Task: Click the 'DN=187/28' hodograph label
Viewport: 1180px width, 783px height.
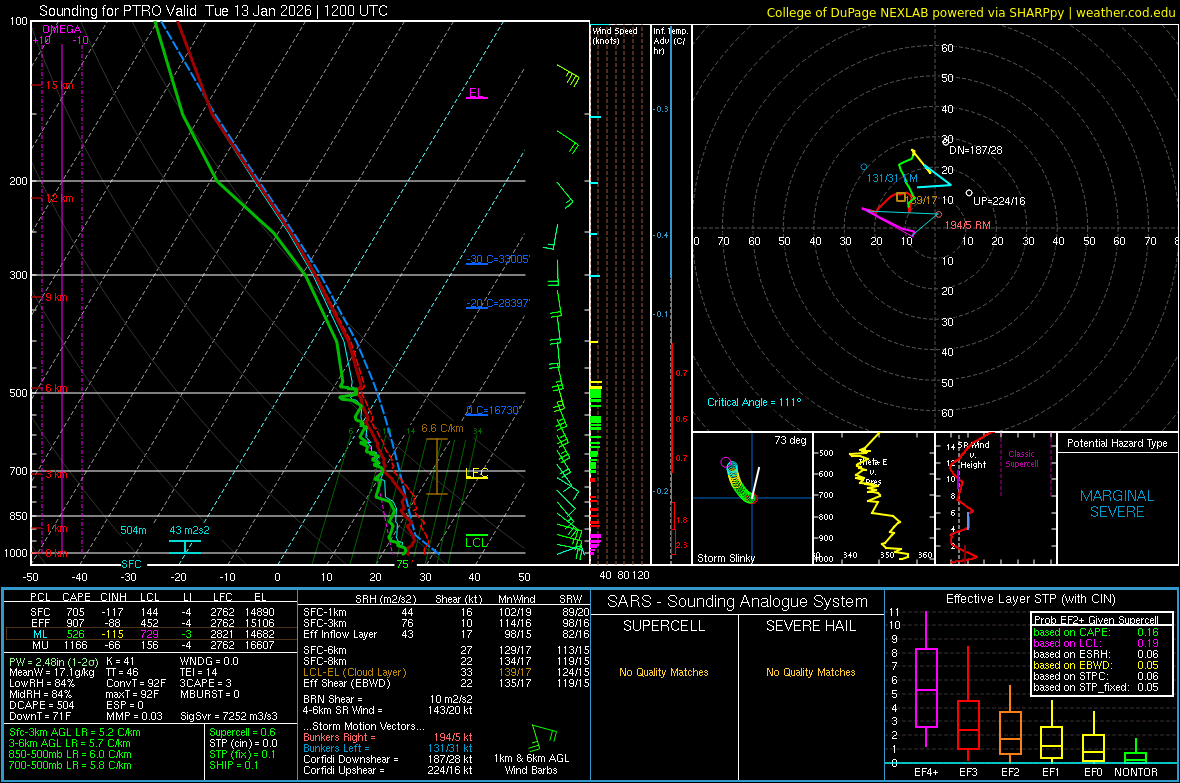Action: click(x=975, y=150)
